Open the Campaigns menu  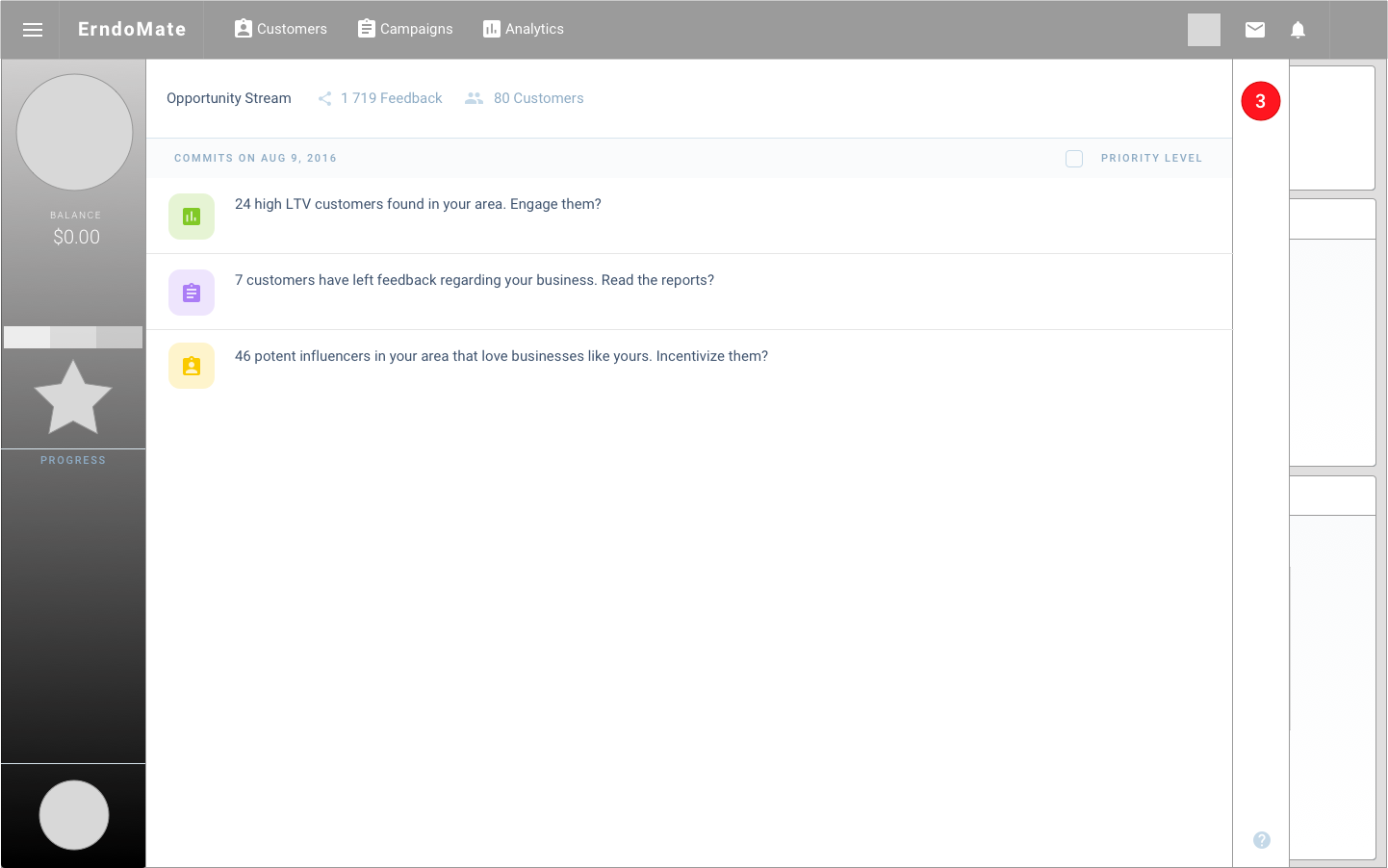405,29
